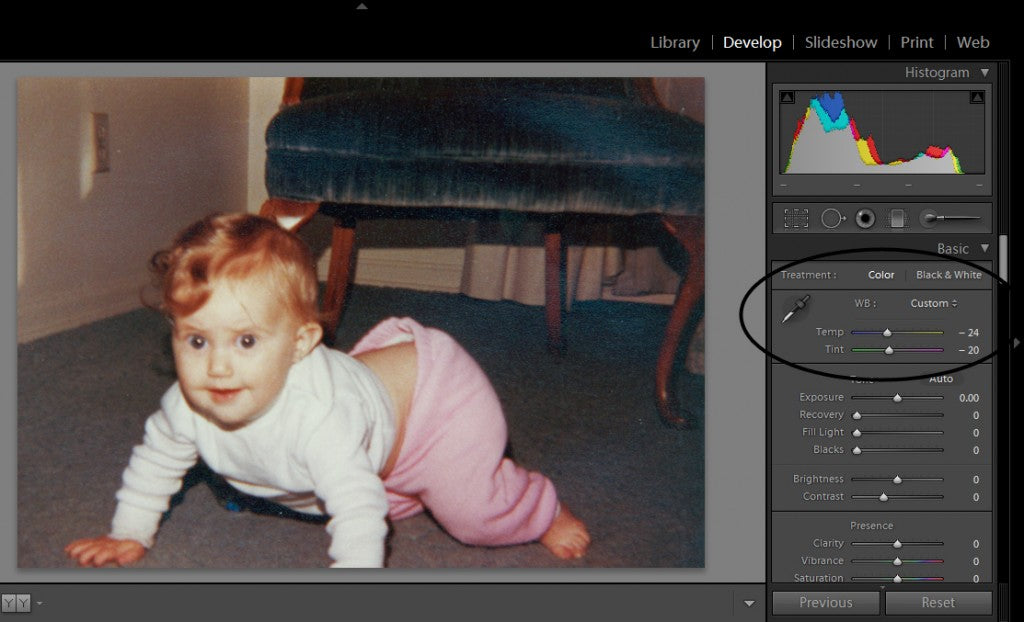The height and width of the screenshot is (622, 1024).
Task: Select the Crop Overlay tool
Action: tap(796, 218)
